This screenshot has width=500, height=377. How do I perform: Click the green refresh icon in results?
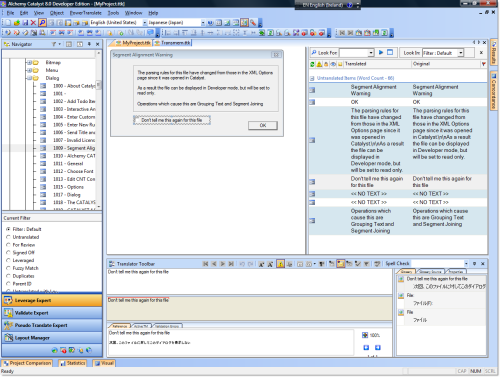coord(312,64)
